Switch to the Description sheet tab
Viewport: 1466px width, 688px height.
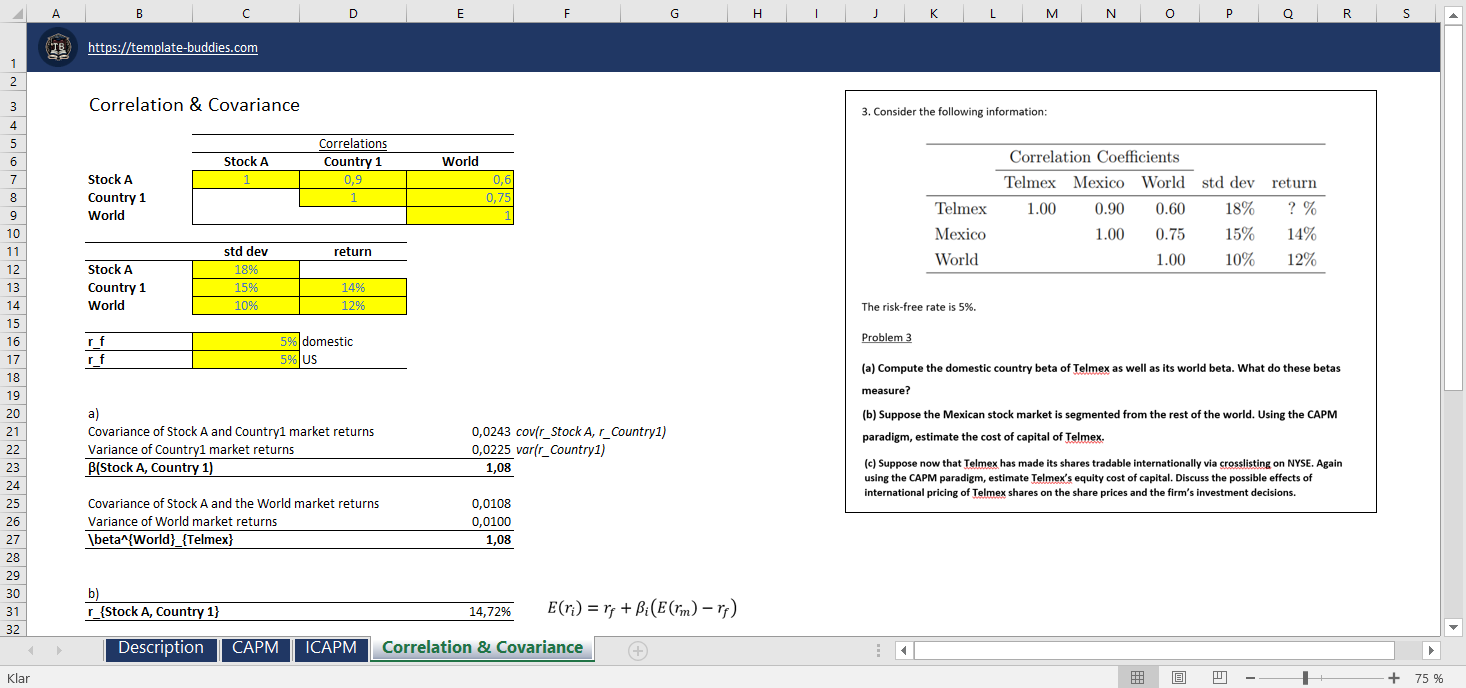(x=160, y=648)
